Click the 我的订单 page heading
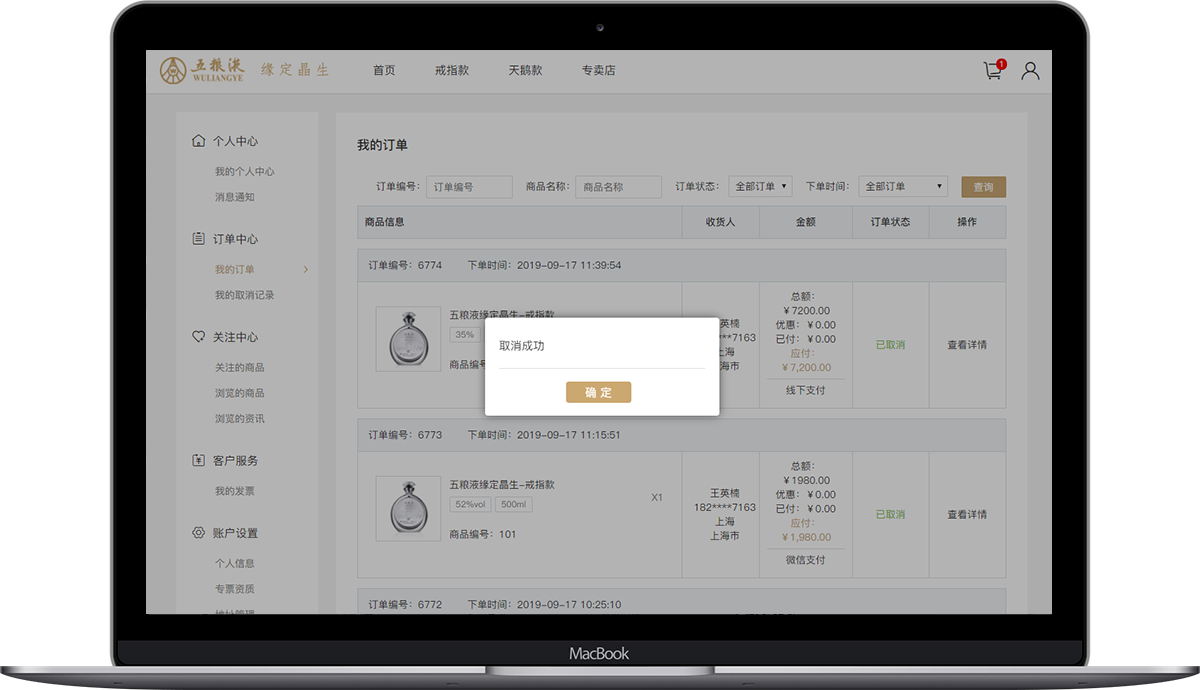The image size is (1200, 690). 382,145
